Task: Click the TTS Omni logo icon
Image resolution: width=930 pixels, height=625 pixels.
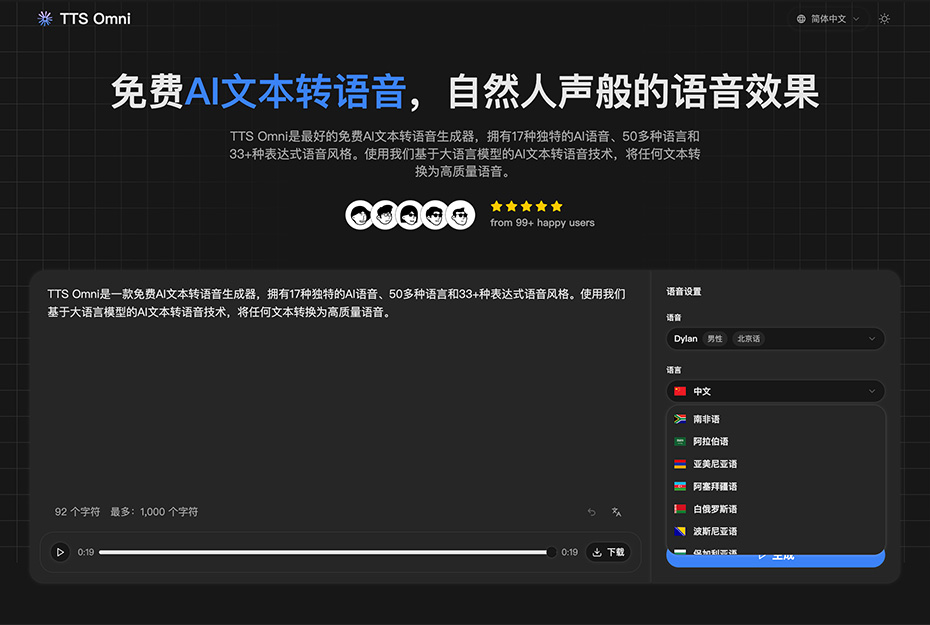Action: [x=45, y=19]
